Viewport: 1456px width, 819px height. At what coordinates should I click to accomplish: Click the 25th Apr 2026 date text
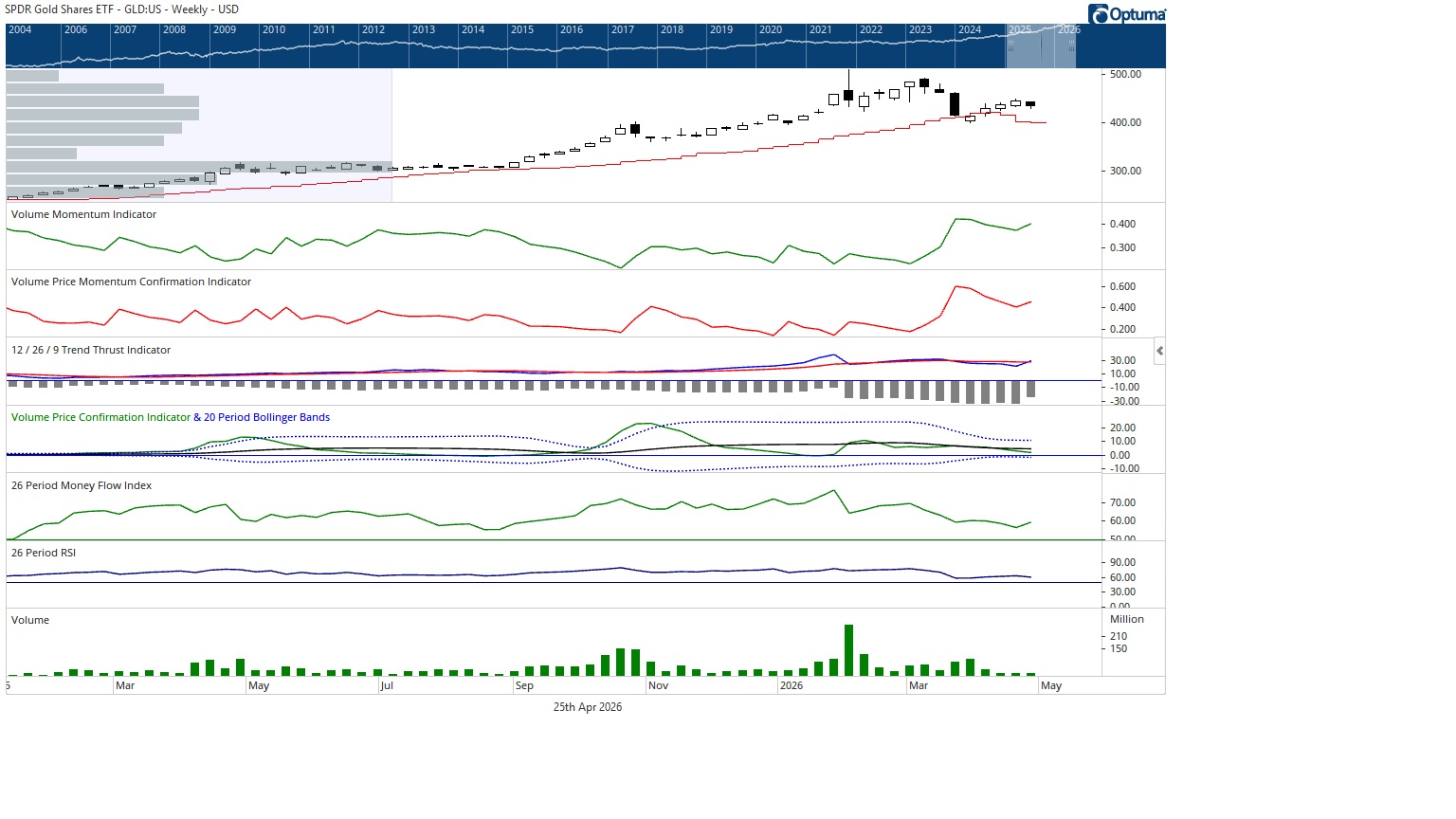tap(588, 707)
